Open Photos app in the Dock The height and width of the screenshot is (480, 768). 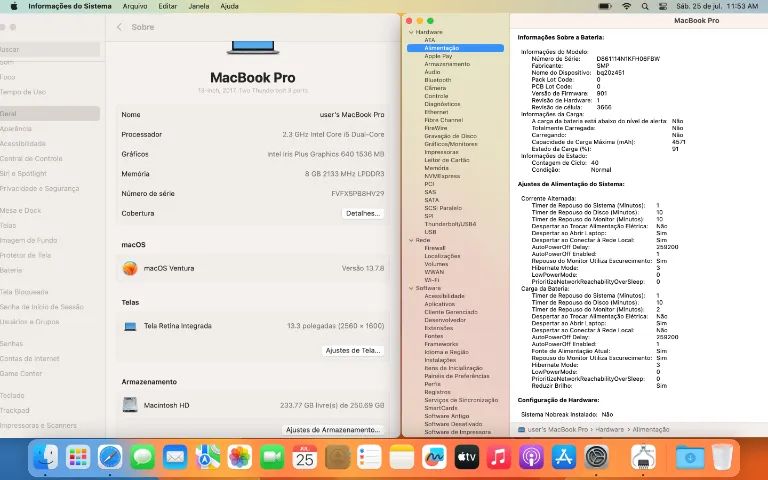(240, 457)
